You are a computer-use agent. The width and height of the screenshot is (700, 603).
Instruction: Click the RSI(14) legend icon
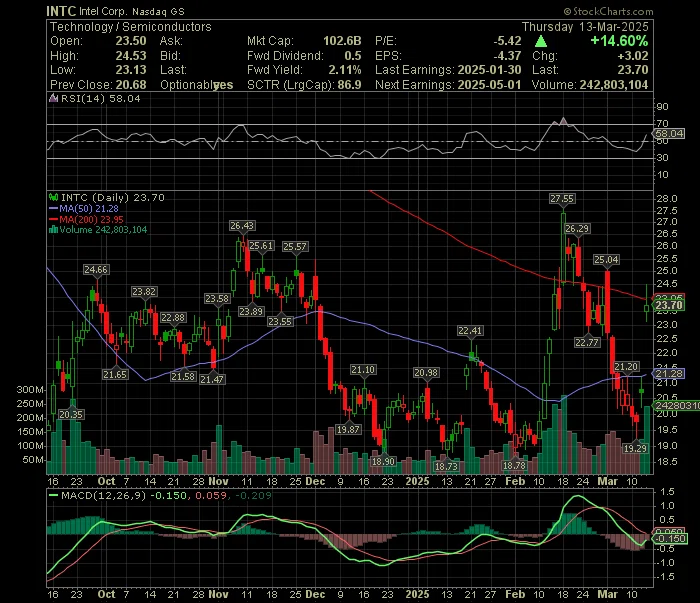coord(53,98)
